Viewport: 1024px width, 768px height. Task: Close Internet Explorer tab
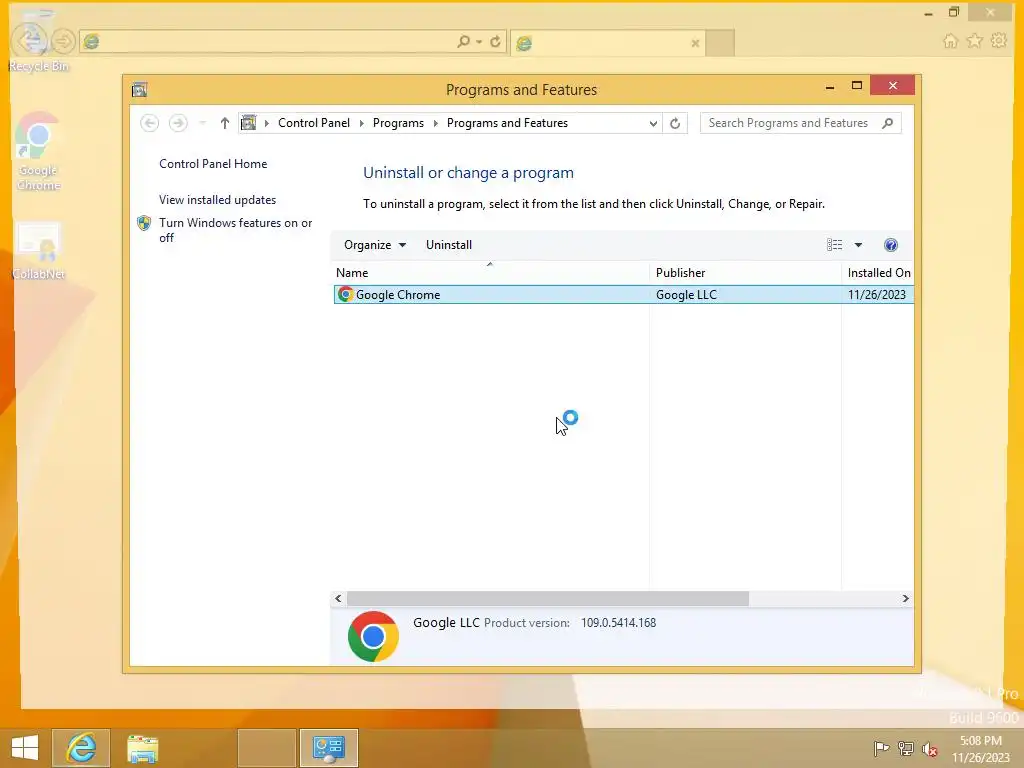(696, 43)
